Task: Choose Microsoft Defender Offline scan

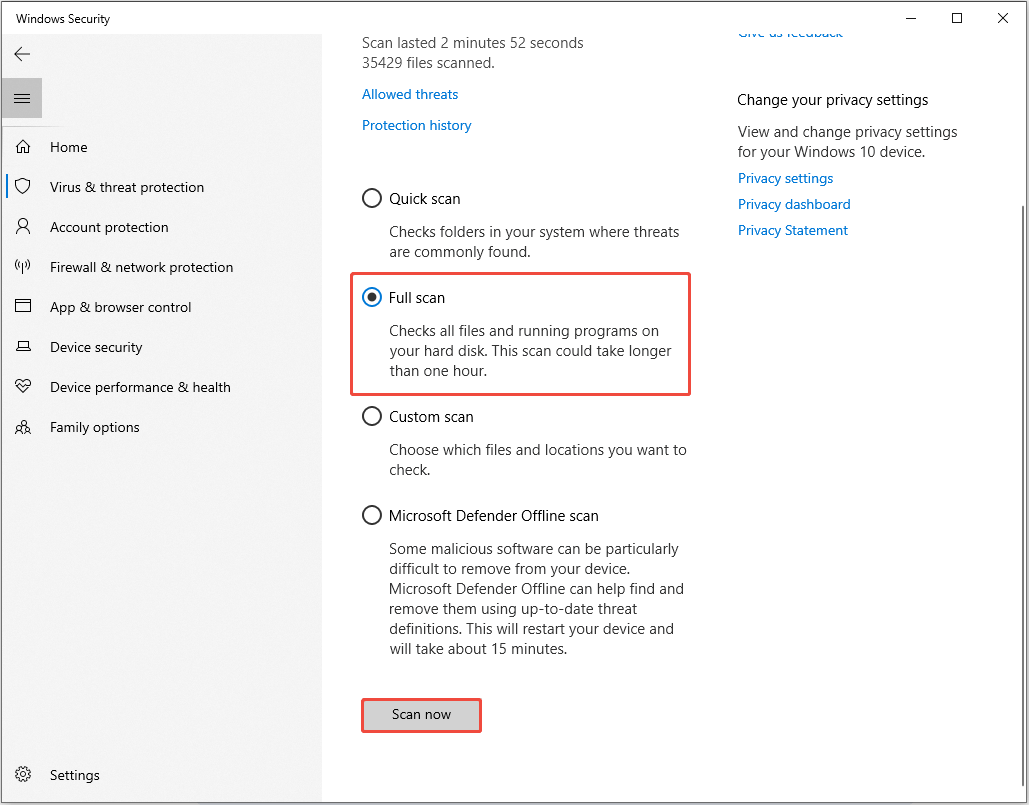Action: click(x=371, y=515)
